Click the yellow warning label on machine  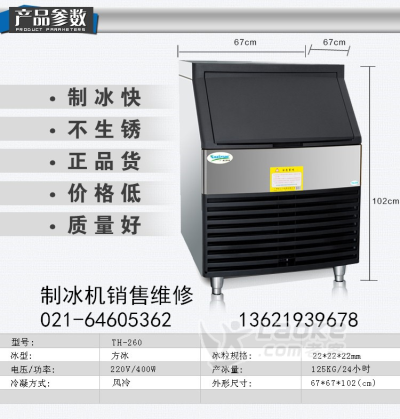click(287, 179)
